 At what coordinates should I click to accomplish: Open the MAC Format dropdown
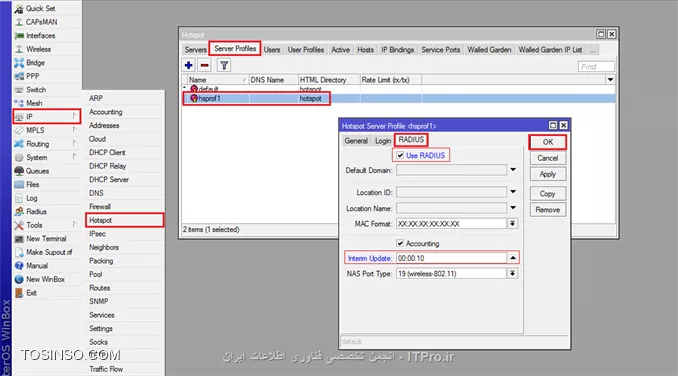(512, 223)
